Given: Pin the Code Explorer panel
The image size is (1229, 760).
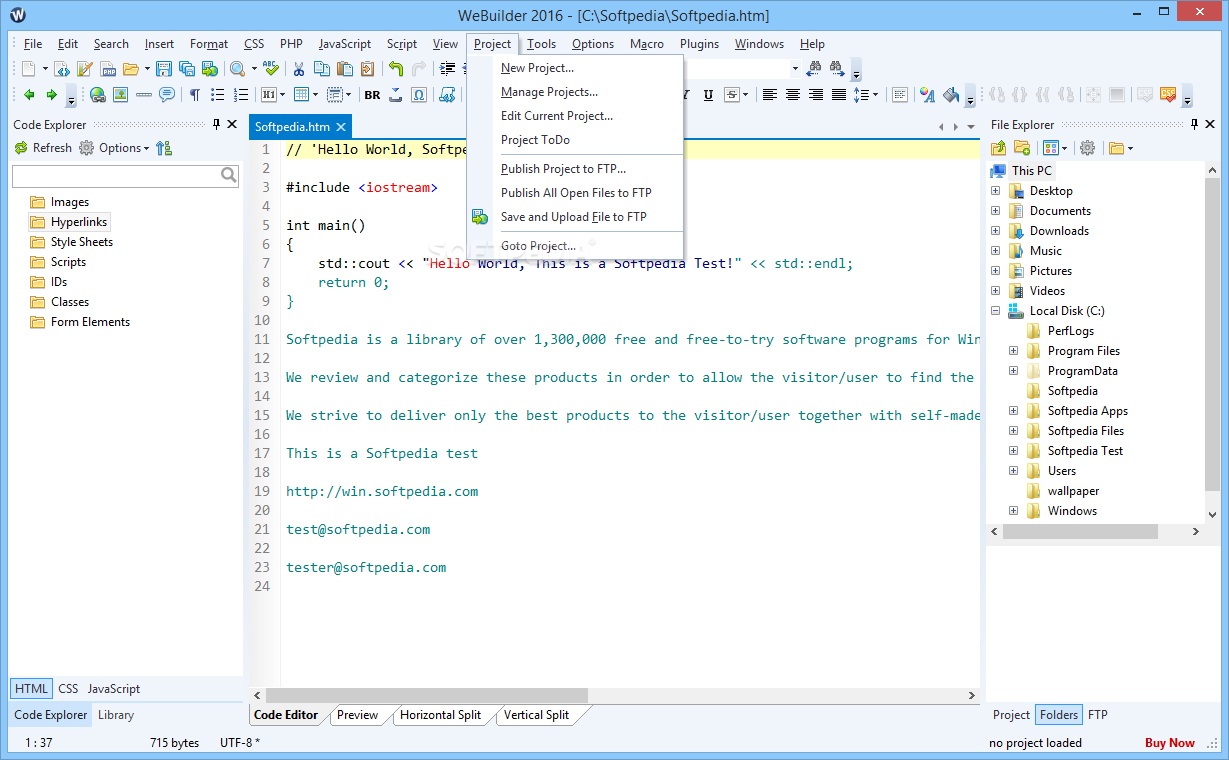Looking at the screenshot, I should 216,124.
